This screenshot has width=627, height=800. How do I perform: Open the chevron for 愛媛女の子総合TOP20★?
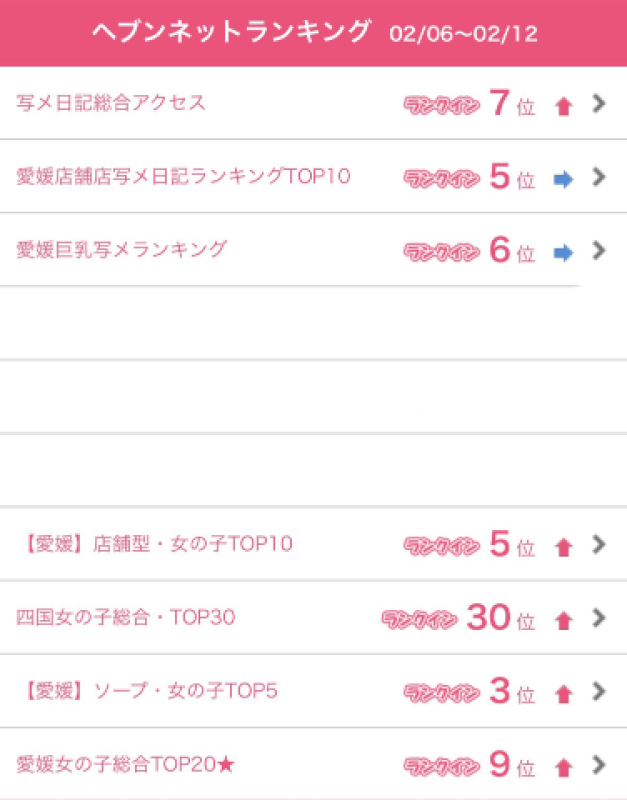point(599,765)
